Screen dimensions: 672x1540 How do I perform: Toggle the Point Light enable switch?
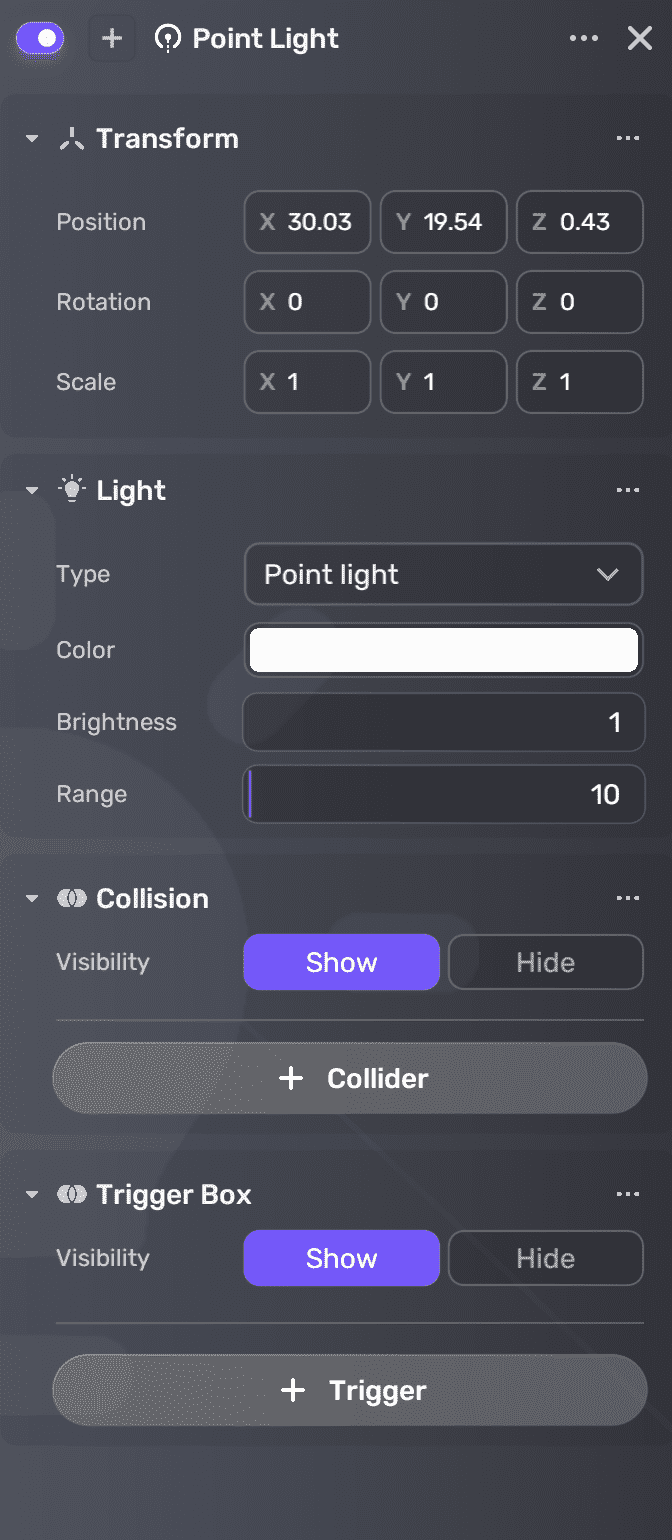pos(40,38)
